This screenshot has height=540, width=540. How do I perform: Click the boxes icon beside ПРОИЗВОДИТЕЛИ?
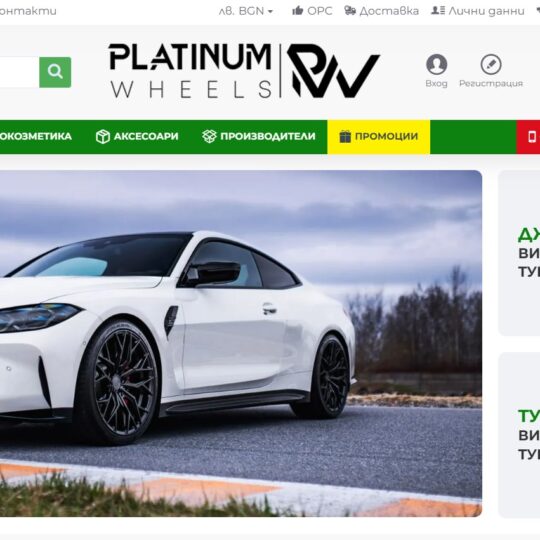click(209, 136)
